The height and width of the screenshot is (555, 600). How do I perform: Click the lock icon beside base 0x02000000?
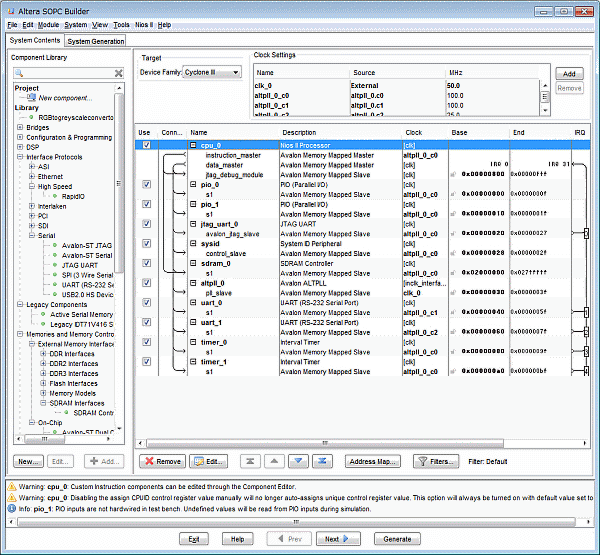click(x=453, y=273)
